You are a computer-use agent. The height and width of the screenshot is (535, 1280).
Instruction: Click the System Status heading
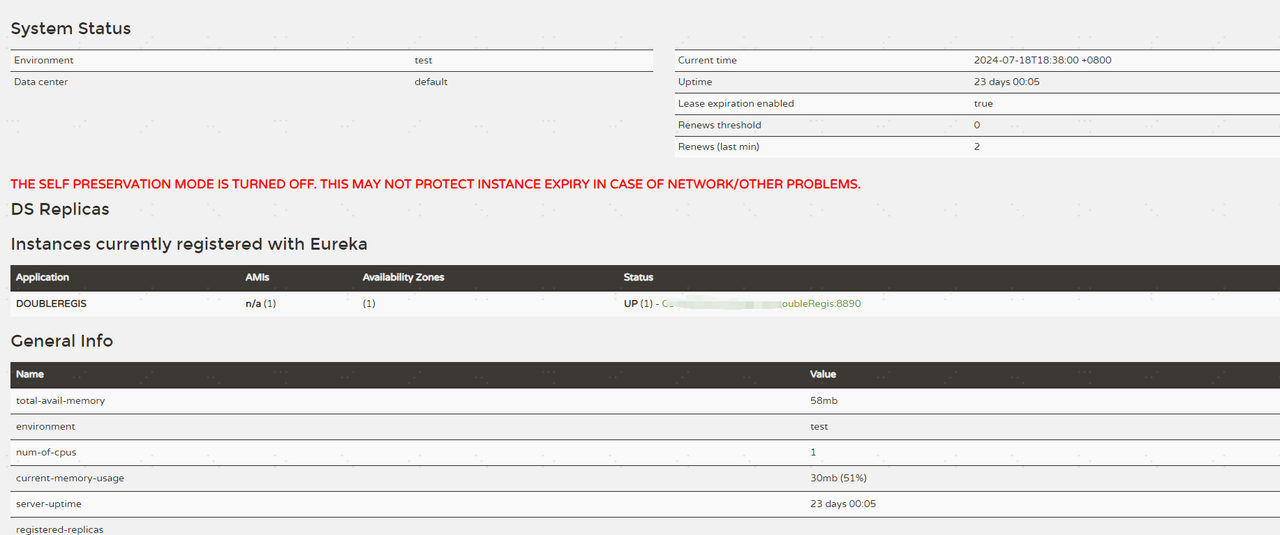(71, 28)
